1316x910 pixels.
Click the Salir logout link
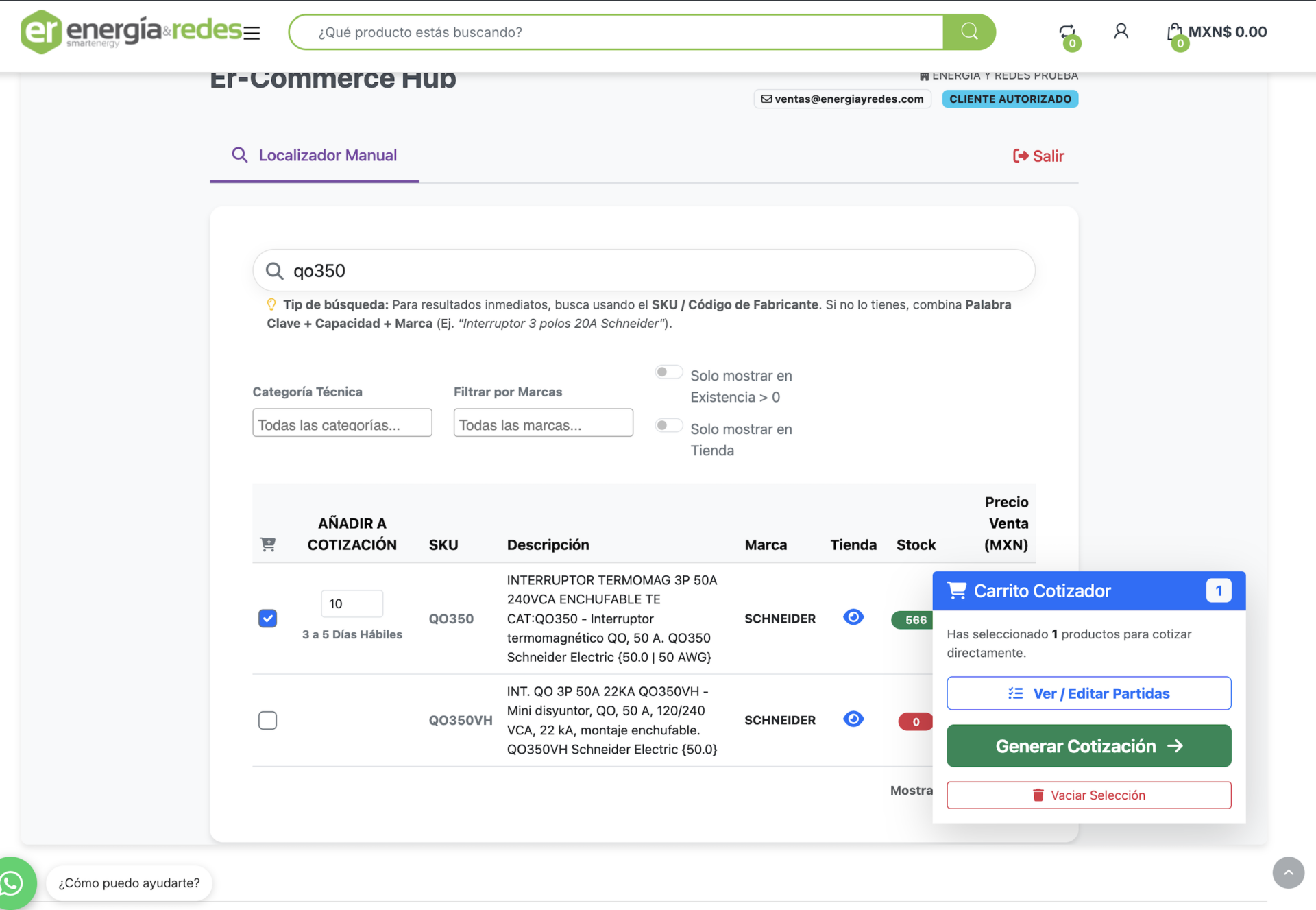tap(1038, 156)
